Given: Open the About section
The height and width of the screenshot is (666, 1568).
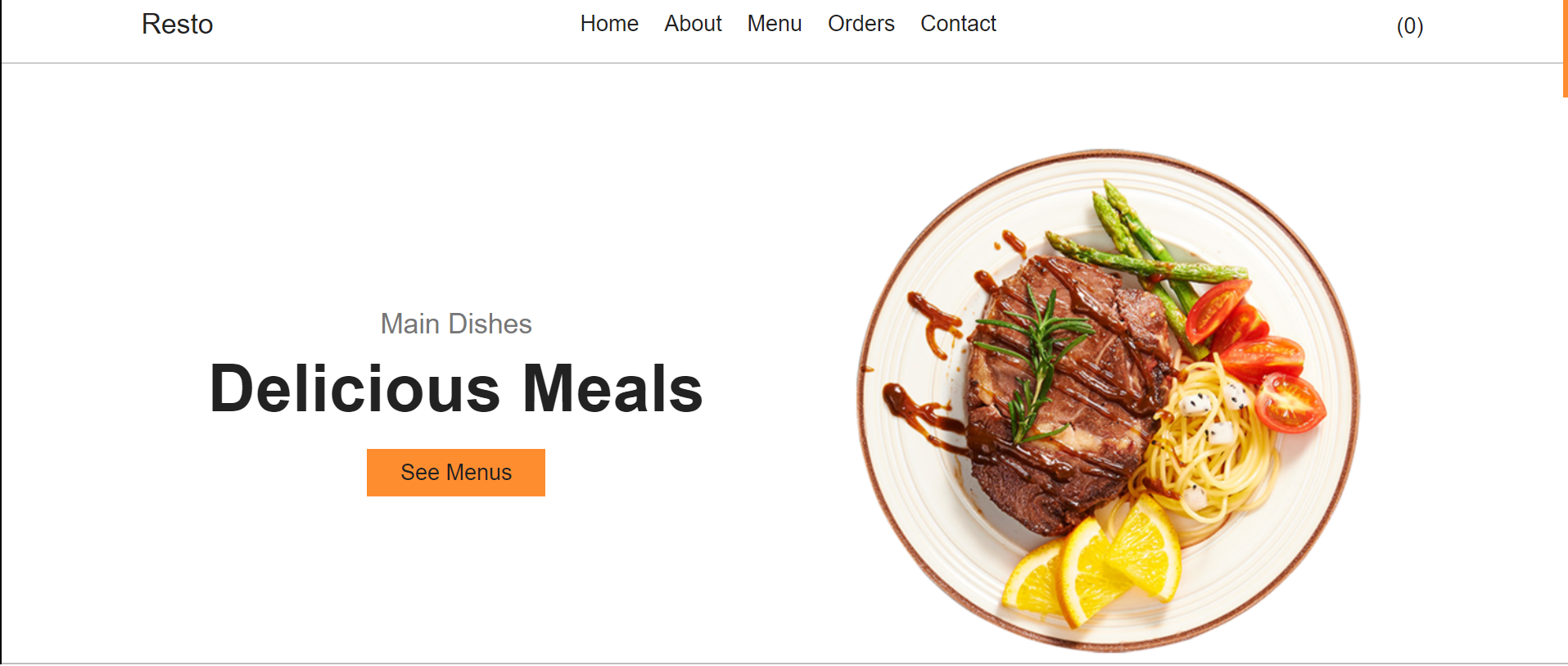Looking at the screenshot, I should (x=693, y=24).
